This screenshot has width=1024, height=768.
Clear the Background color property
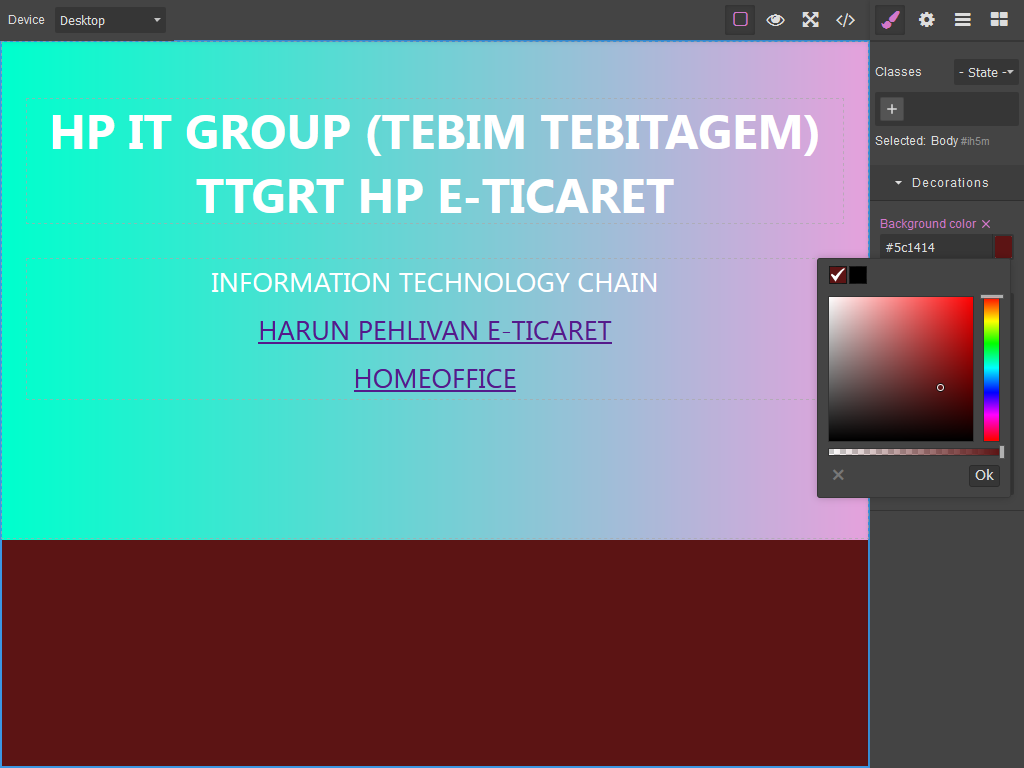986,224
